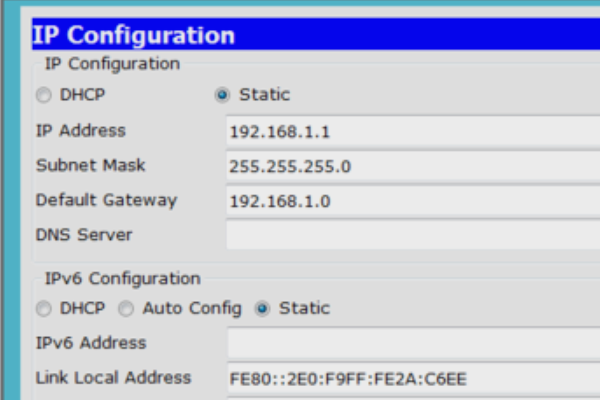
Task: Choose the Auto Config IPv6 option
Action: [127, 309]
